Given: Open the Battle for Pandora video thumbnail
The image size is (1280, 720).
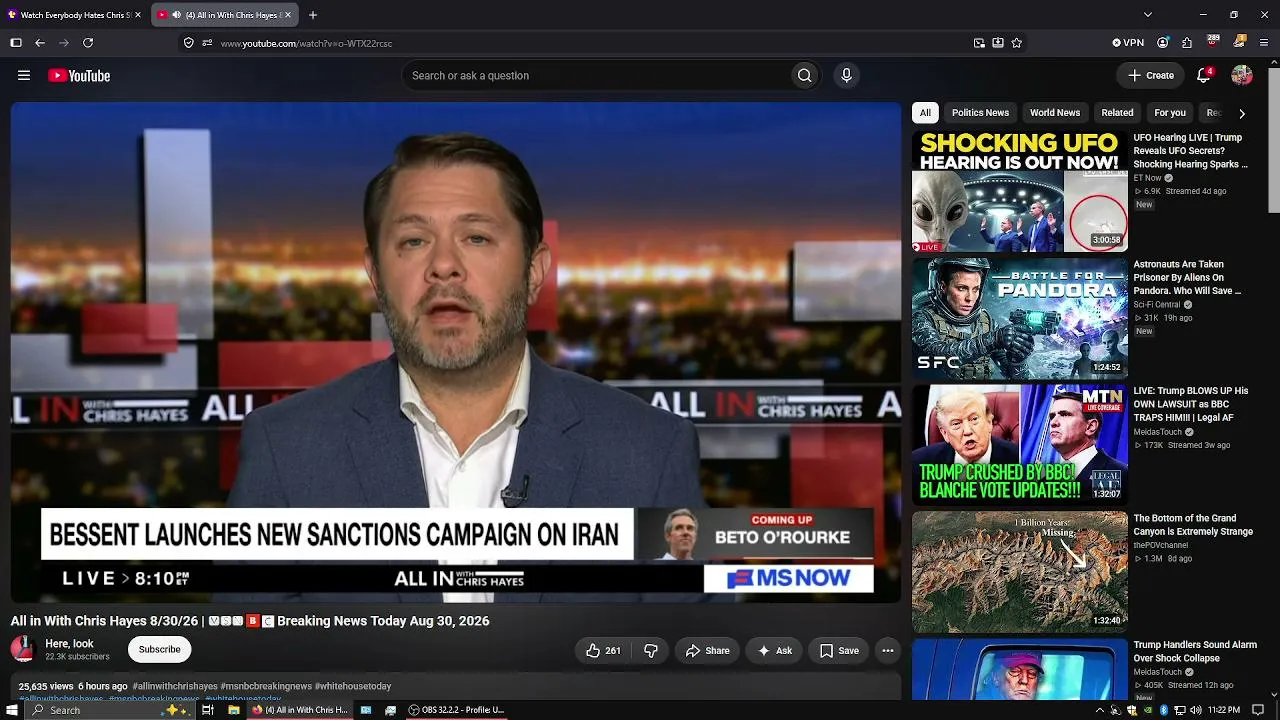Looking at the screenshot, I should [1020, 319].
